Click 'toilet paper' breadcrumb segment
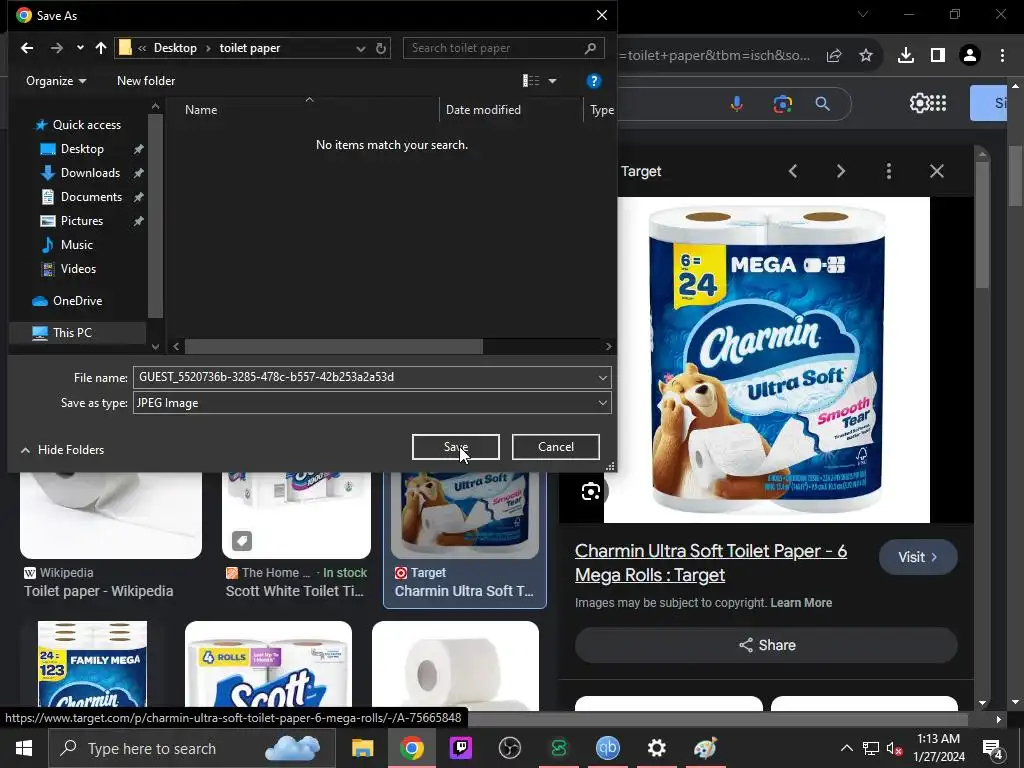Screen dimensions: 1024x768 point(249,48)
